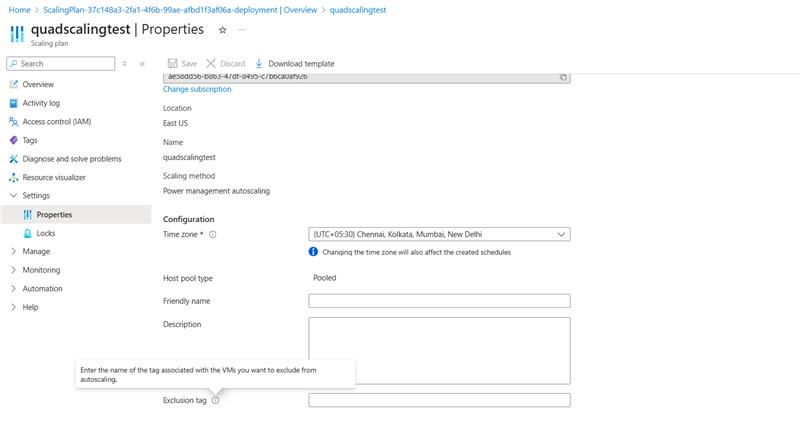The image size is (800, 426).
Task: Click the Exclusion tag info icon
Action: click(215, 400)
